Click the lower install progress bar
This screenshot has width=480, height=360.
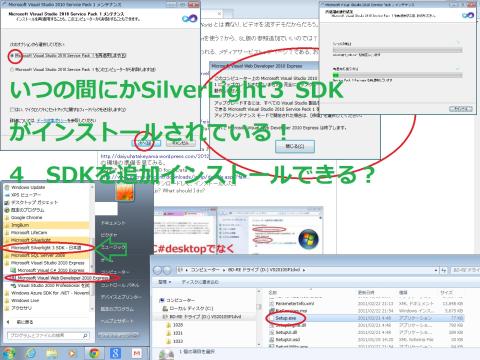tap(397, 76)
